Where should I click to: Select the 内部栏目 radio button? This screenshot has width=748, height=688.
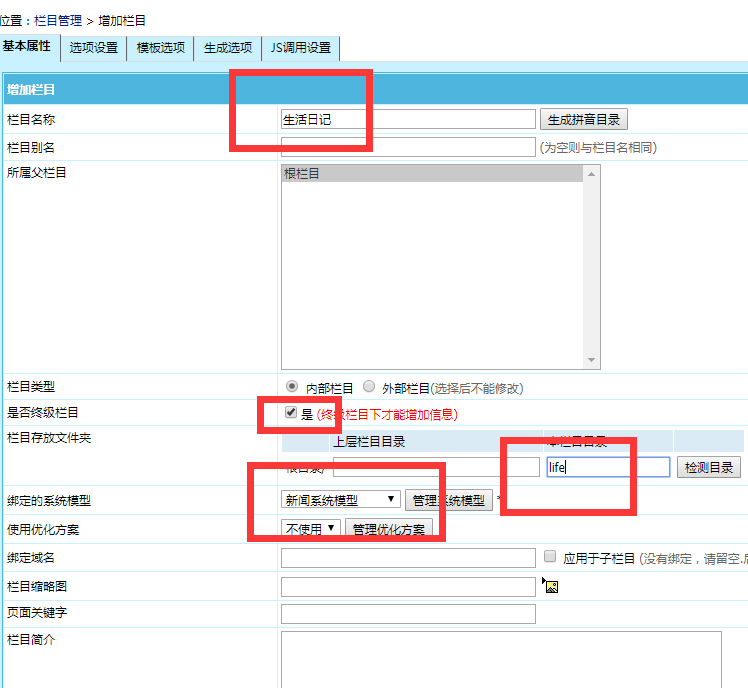click(x=292, y=386)
